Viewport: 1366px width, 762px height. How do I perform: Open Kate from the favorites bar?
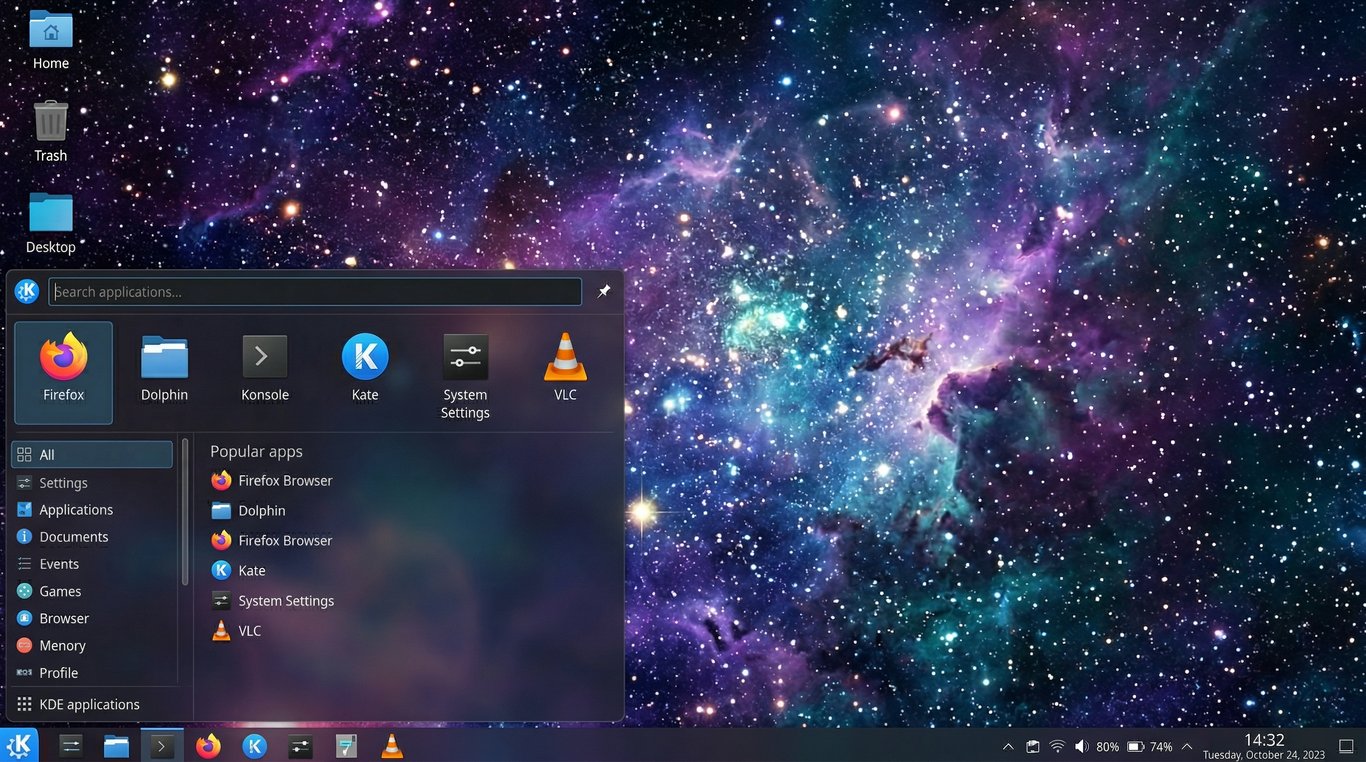(364, 365)
